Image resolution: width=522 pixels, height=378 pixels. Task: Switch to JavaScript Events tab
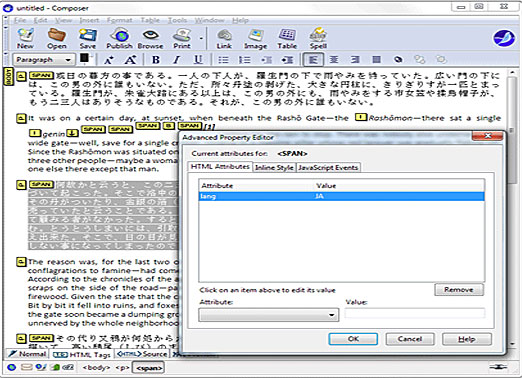pos(328,167)
